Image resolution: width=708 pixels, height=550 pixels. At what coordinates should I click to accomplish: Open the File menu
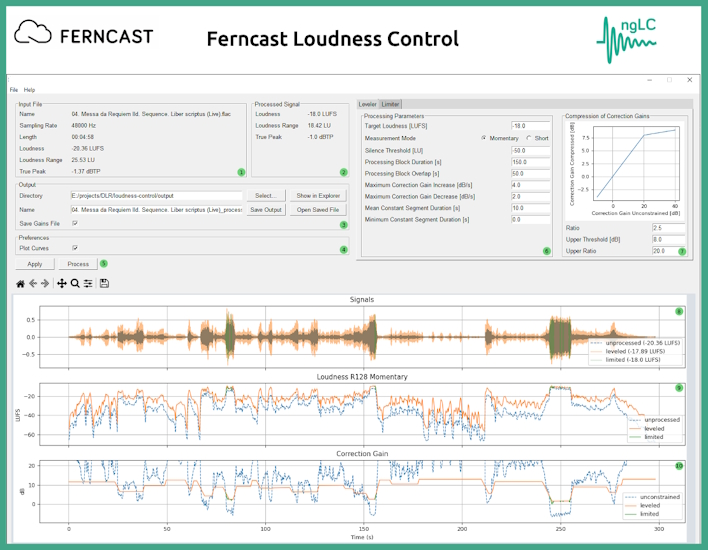pos(14,90)
